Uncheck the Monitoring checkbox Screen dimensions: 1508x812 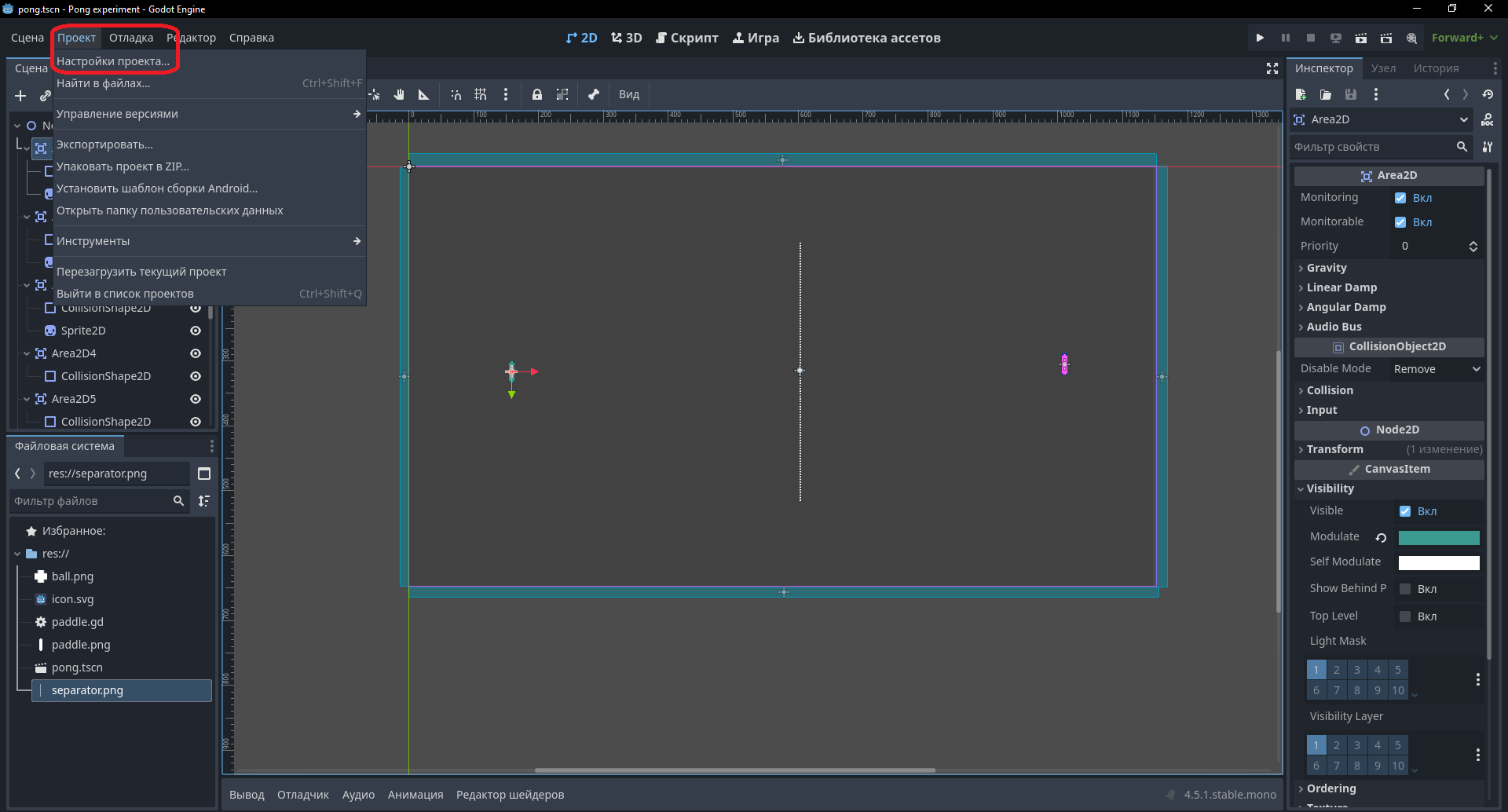coord(1400,198)
